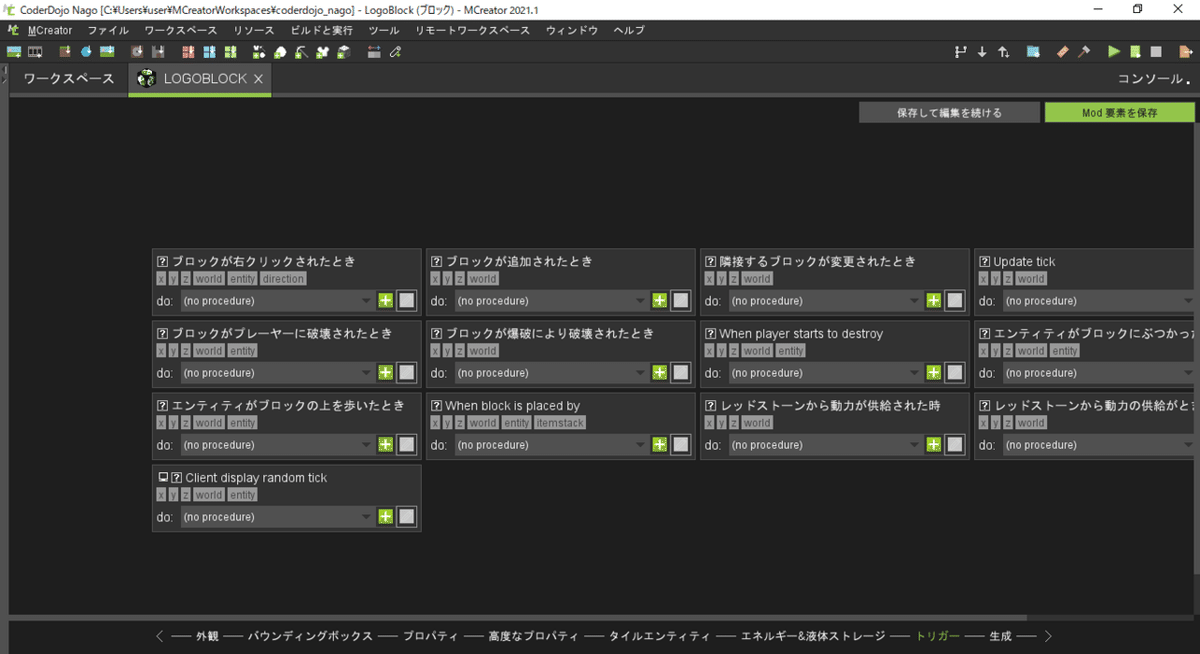This screenshot has height=654, width=1200.
Task: Click the push changes up-arrow toolbar icon
Action: 1003,51
